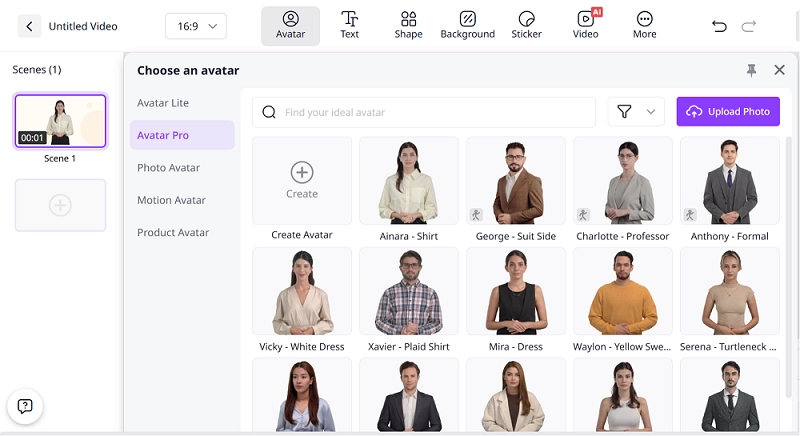Click the 00:01 duration badge on the scene
Viewport: 800px width, 436px height.
tap(32, 138)
